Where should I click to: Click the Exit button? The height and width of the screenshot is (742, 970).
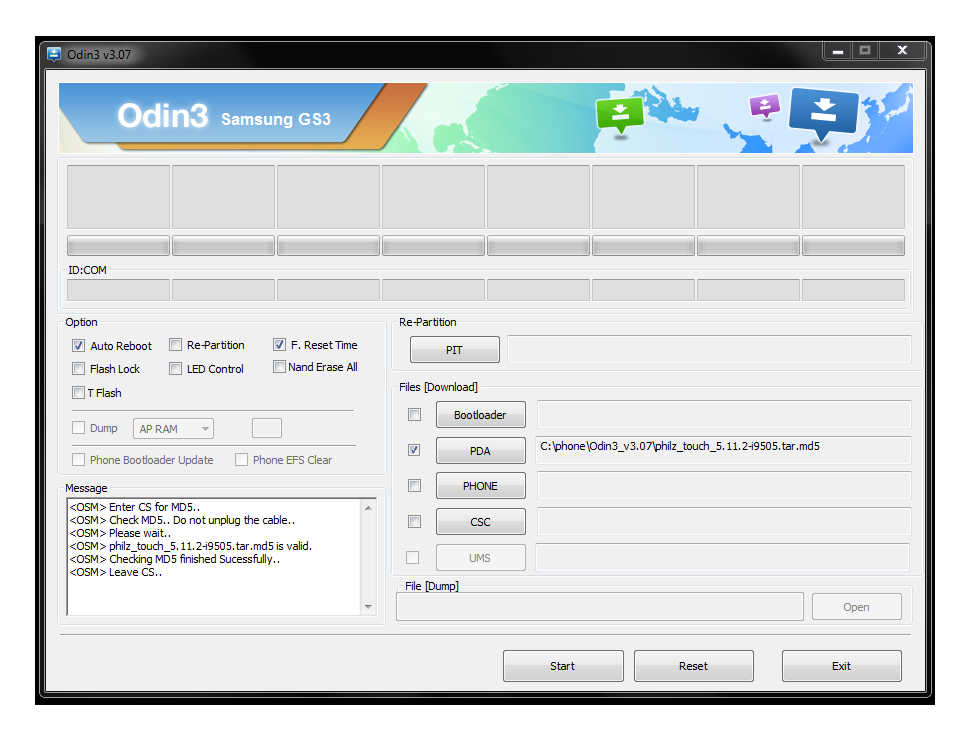[841, 666]
